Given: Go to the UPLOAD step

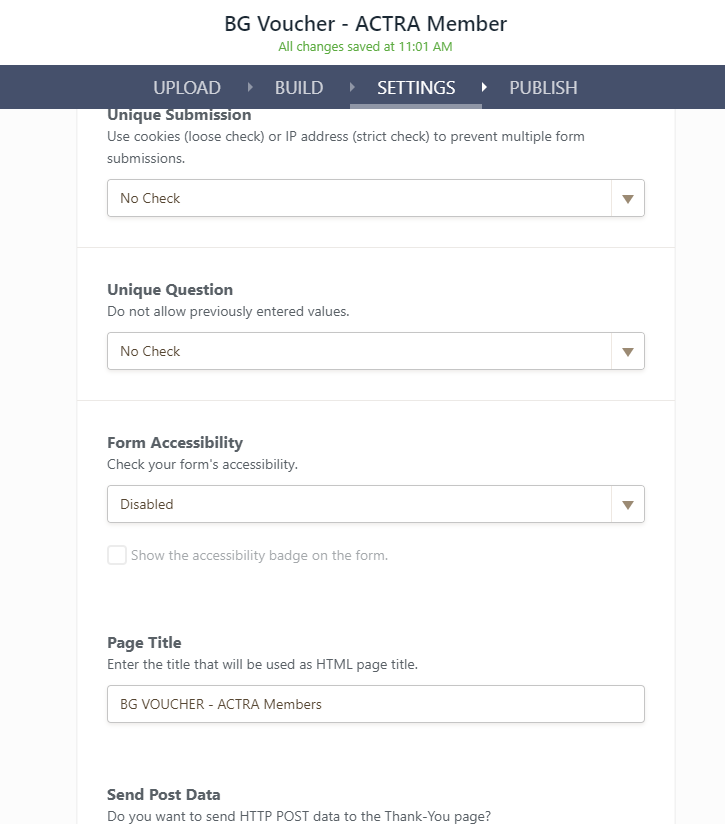Looking at the screenshot, I should pos(186,88).
